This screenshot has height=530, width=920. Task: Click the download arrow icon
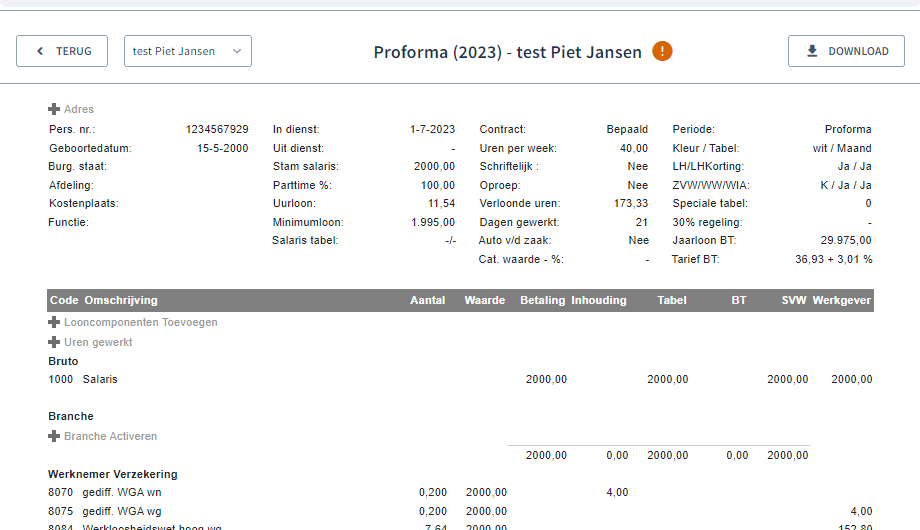click(x=812, y=51)
